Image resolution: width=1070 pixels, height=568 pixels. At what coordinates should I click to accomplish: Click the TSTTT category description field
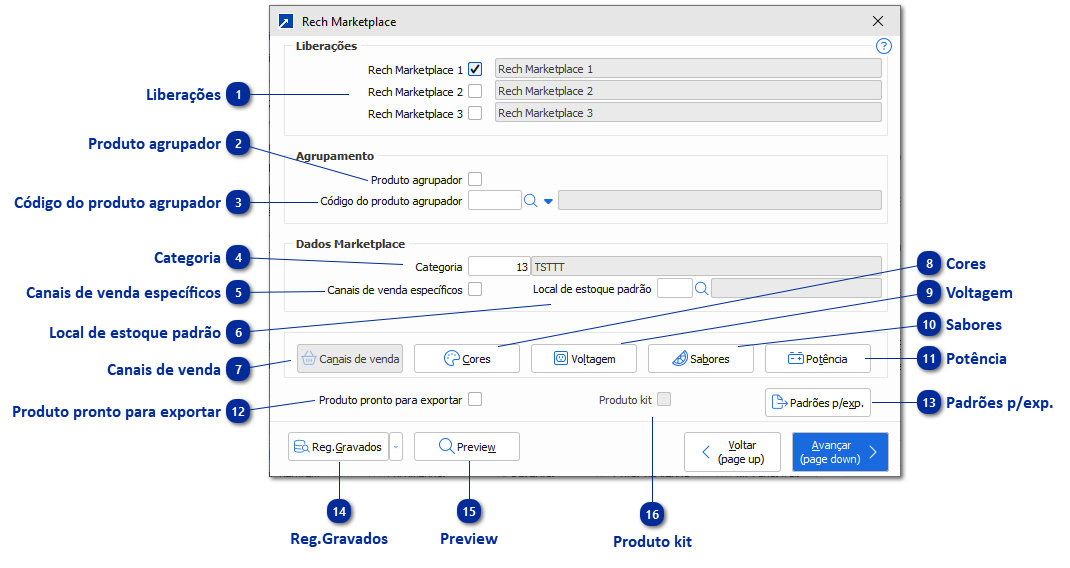[x=706, y=266]
